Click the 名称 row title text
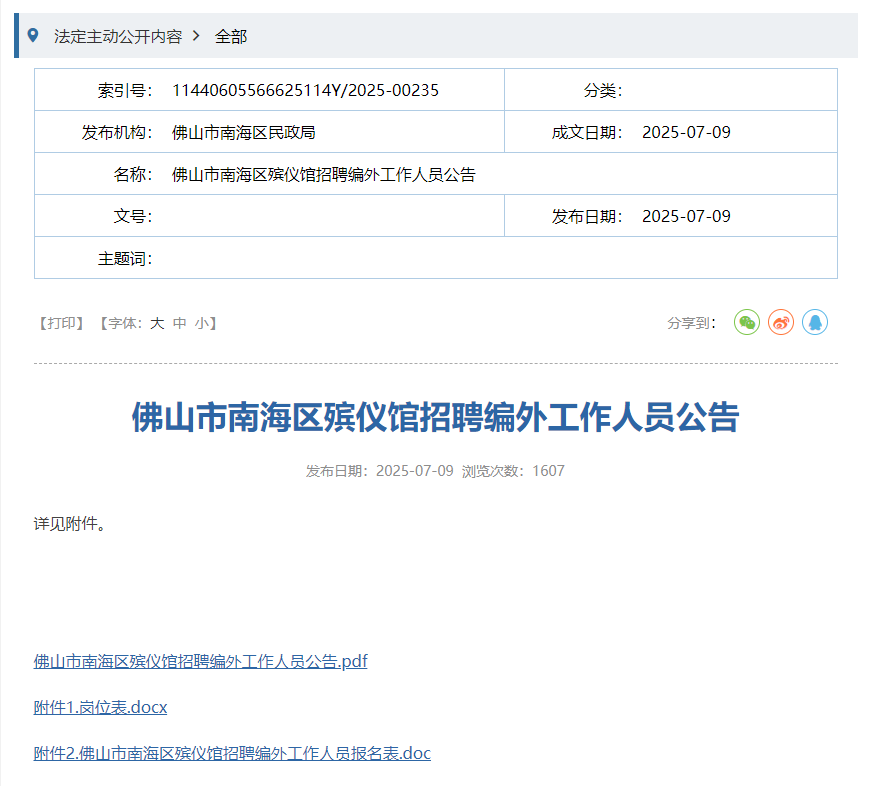The width and height of the screenshot is (871, 786). [324, 174]
